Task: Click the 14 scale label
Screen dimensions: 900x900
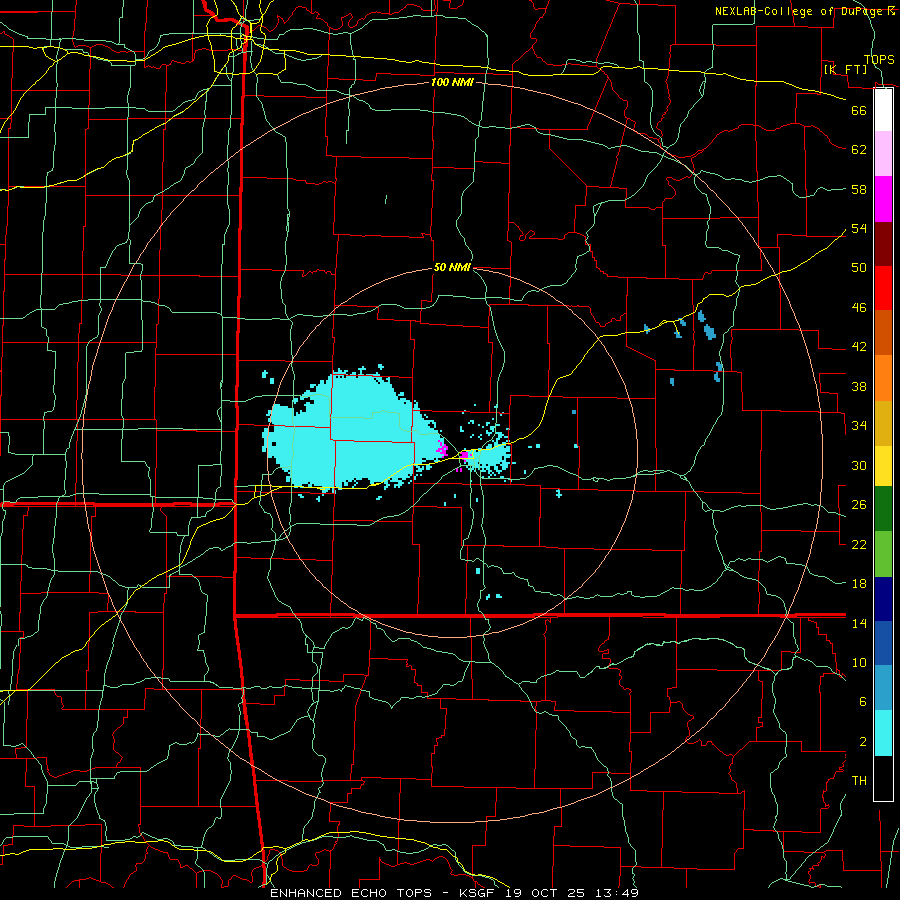Action: (859, 623)
